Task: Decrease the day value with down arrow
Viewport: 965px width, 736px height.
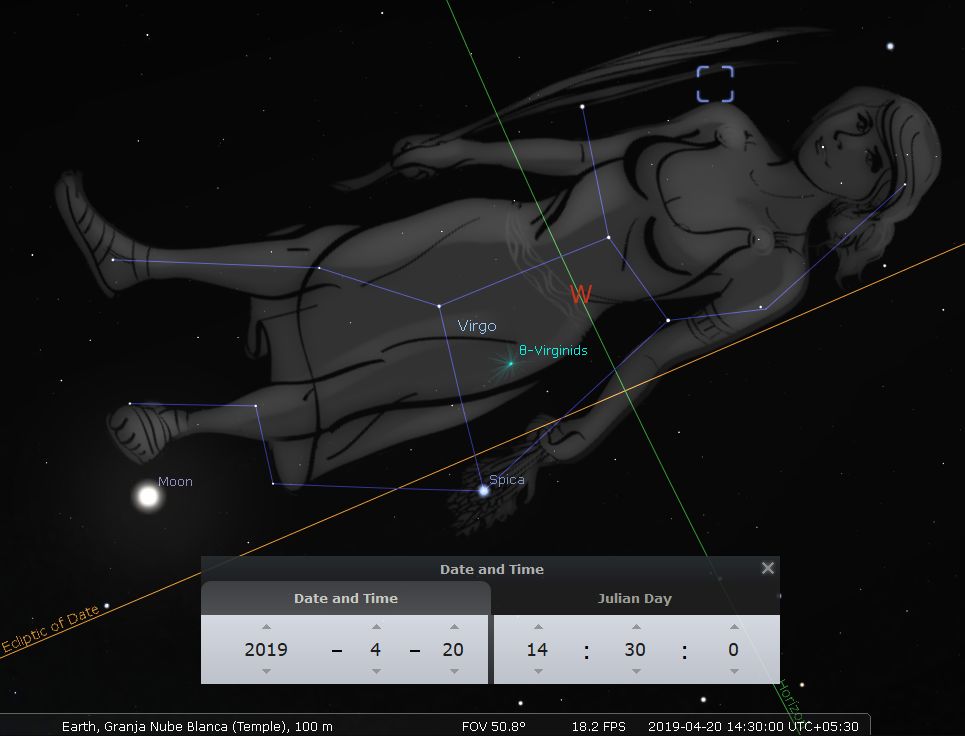Action: (x=454, y=671)
